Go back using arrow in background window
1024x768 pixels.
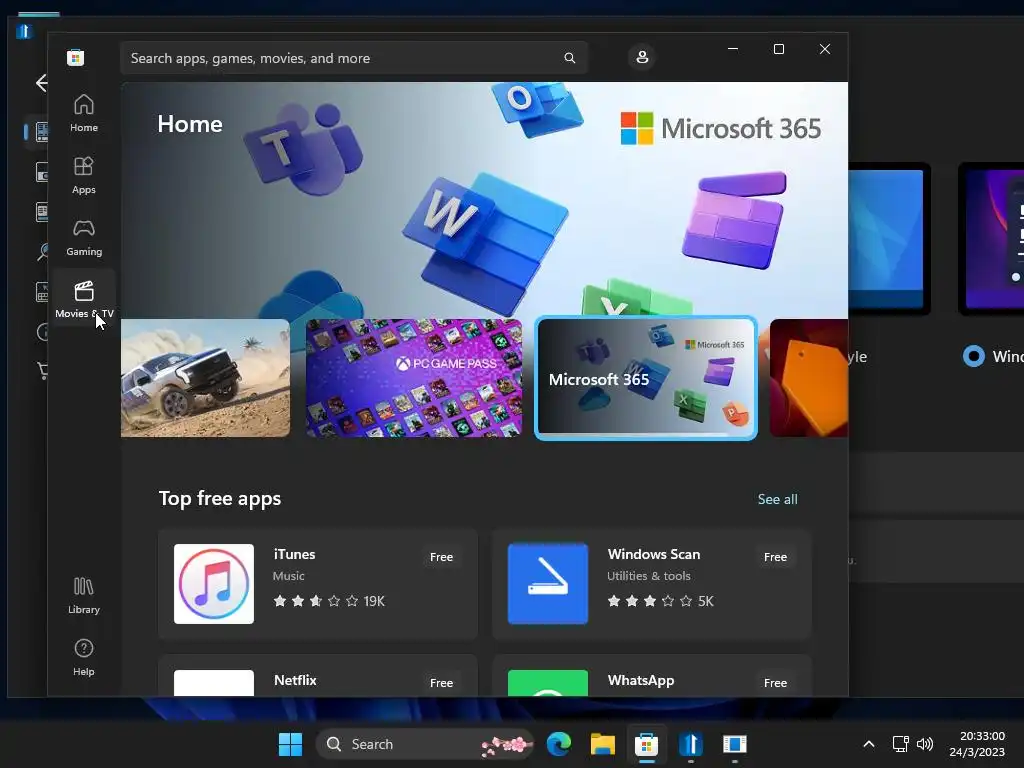coord(41,83)
